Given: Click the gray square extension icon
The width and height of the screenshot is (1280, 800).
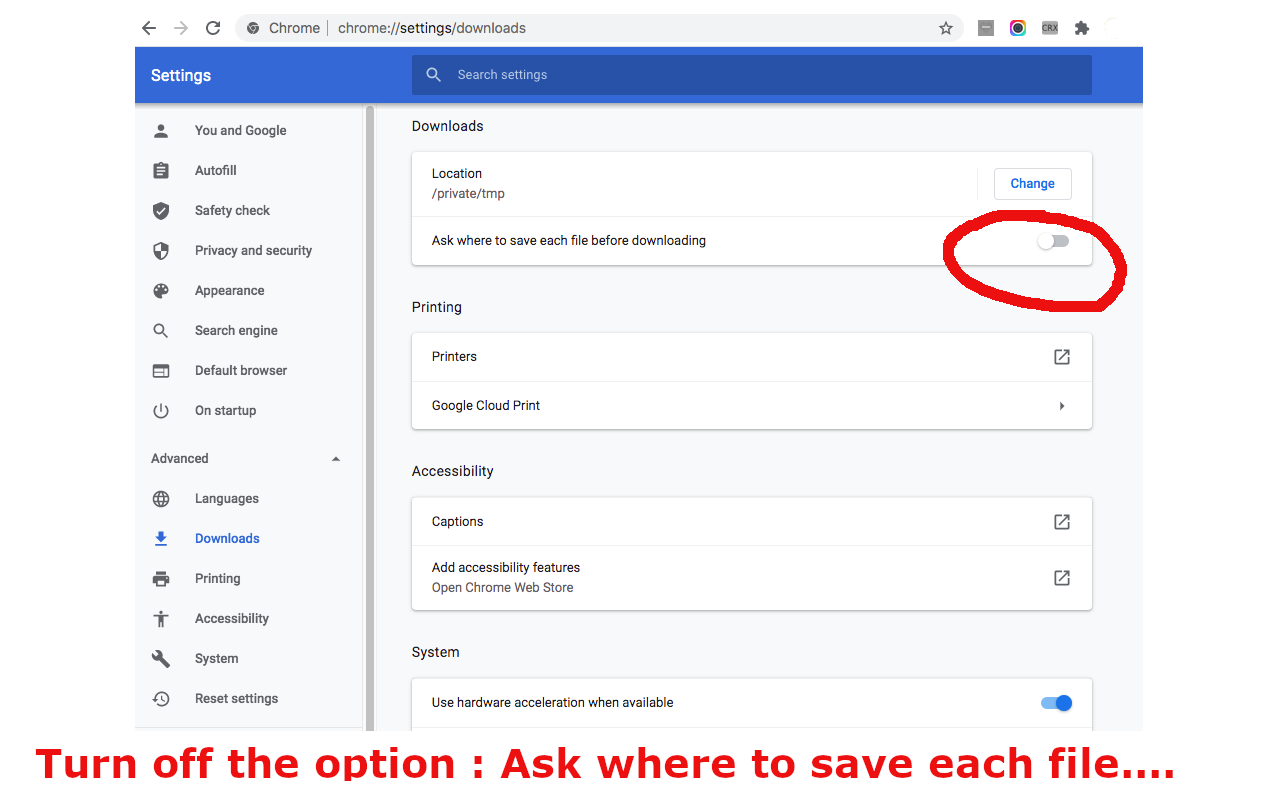Looking at the screenshot, I should 986,28.
